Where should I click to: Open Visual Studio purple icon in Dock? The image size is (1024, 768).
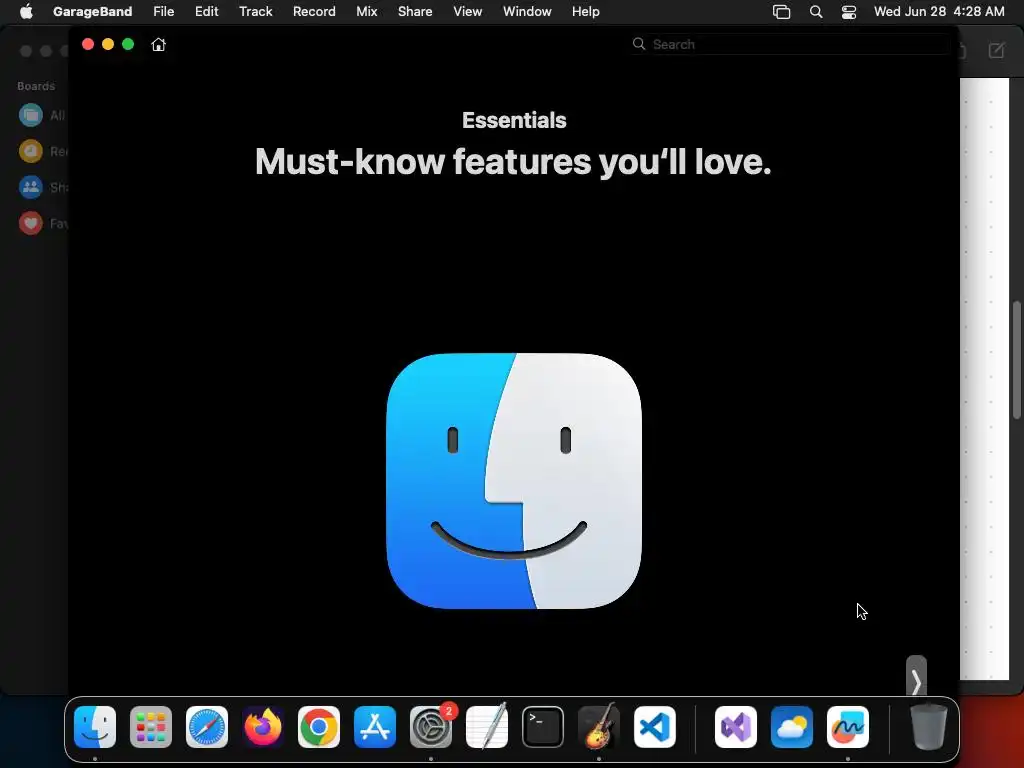[x=736, y=727]
